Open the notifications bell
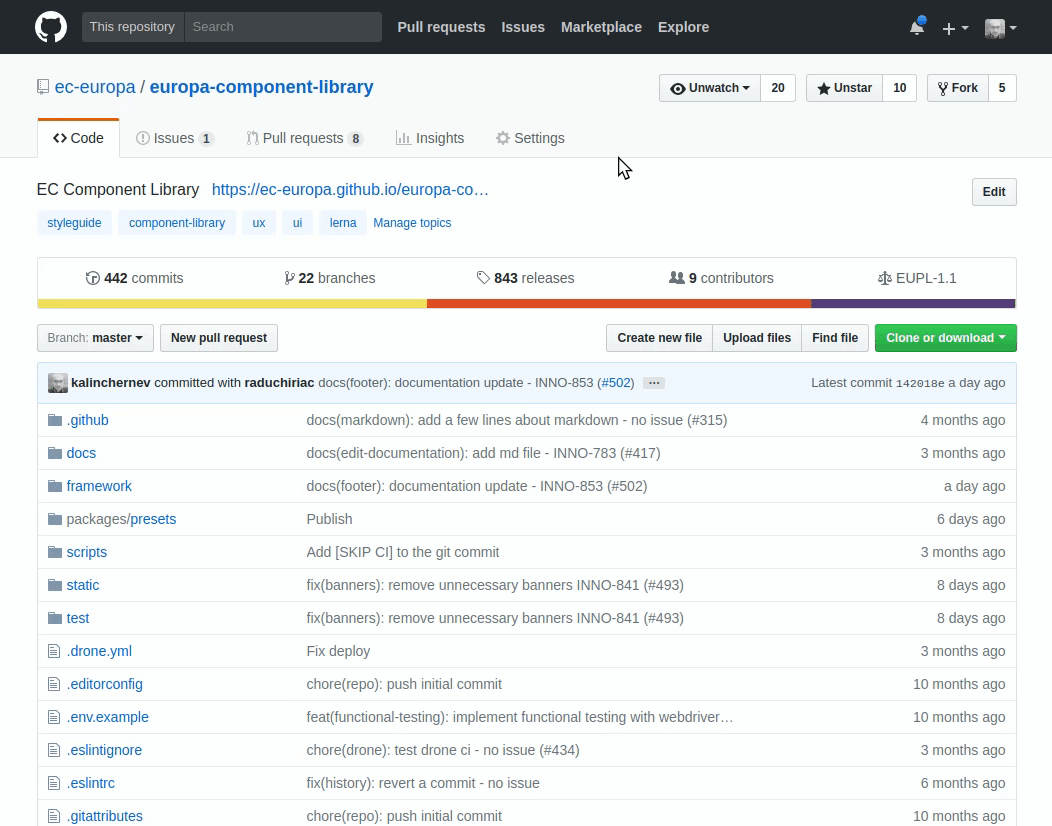 click(x=916, y=27)
